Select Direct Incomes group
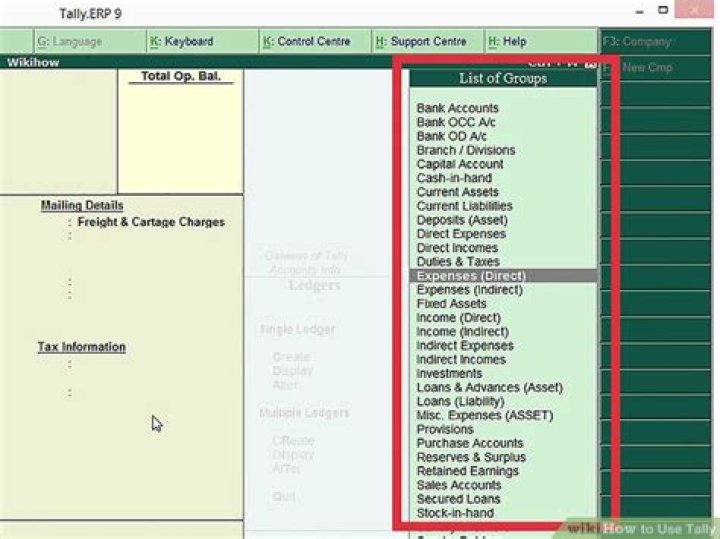720x539 pixels. point(457,248)
